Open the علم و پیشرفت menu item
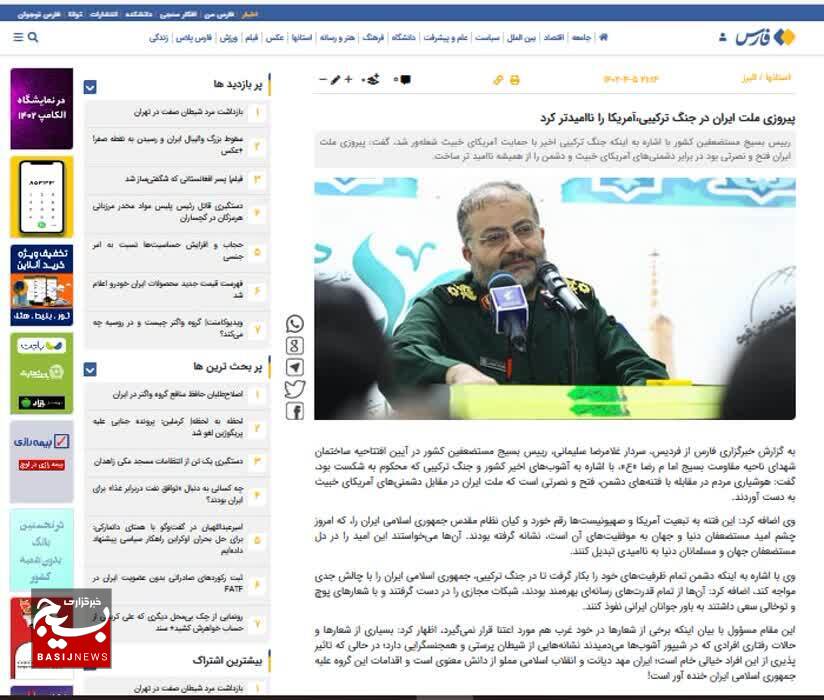Image resolution: width=824 pixels, height=700 pixels. [x=446, y=37]
